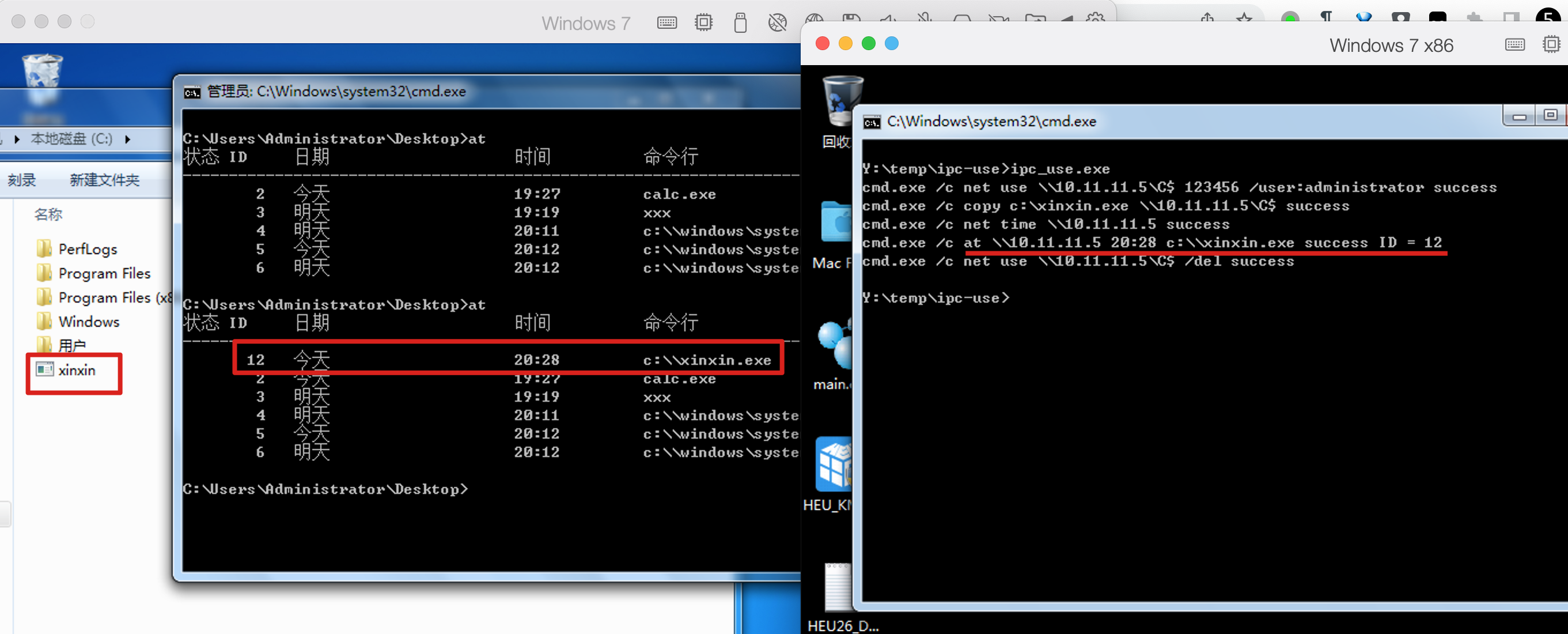Click the disabled network icon in Windows 7 toolbar

point(777,23)
